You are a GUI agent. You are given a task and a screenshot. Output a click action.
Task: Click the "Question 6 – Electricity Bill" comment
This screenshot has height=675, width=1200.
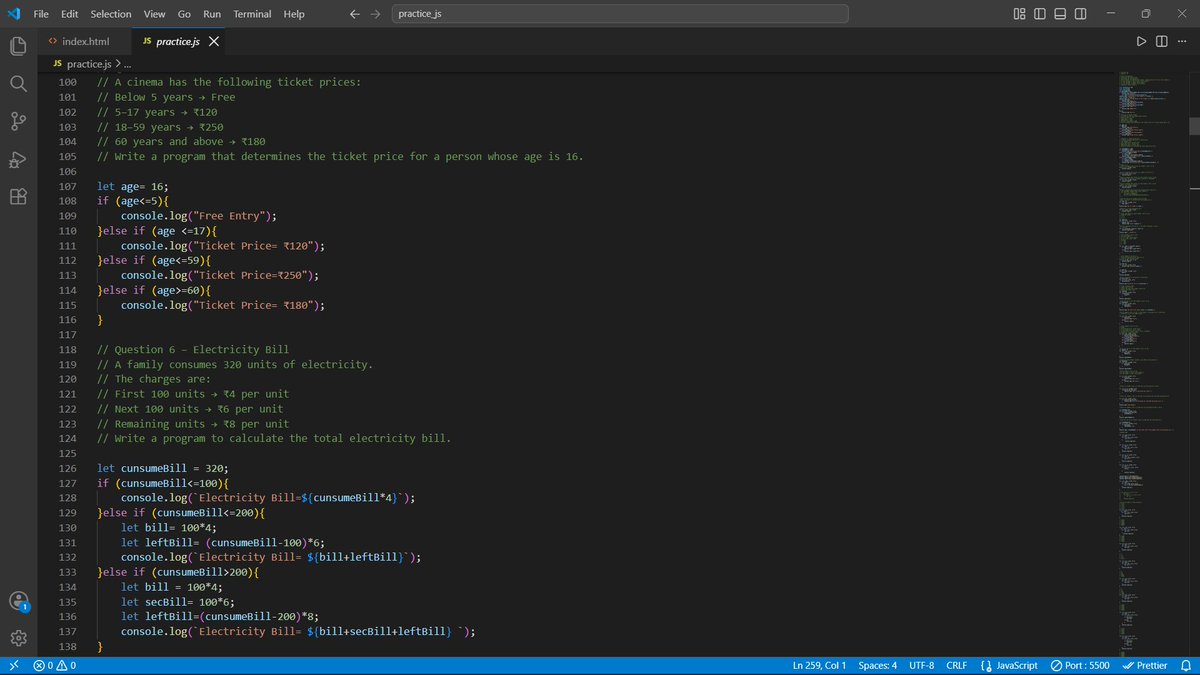pyautogui.click(x=193, y=349)
